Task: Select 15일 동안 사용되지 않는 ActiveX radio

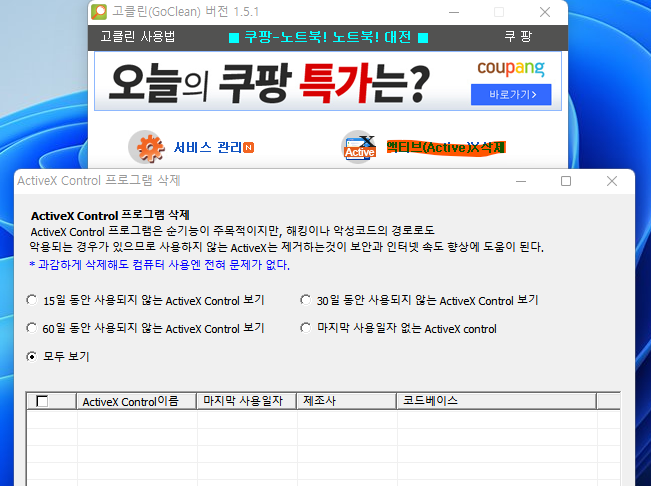Action: 32,300
